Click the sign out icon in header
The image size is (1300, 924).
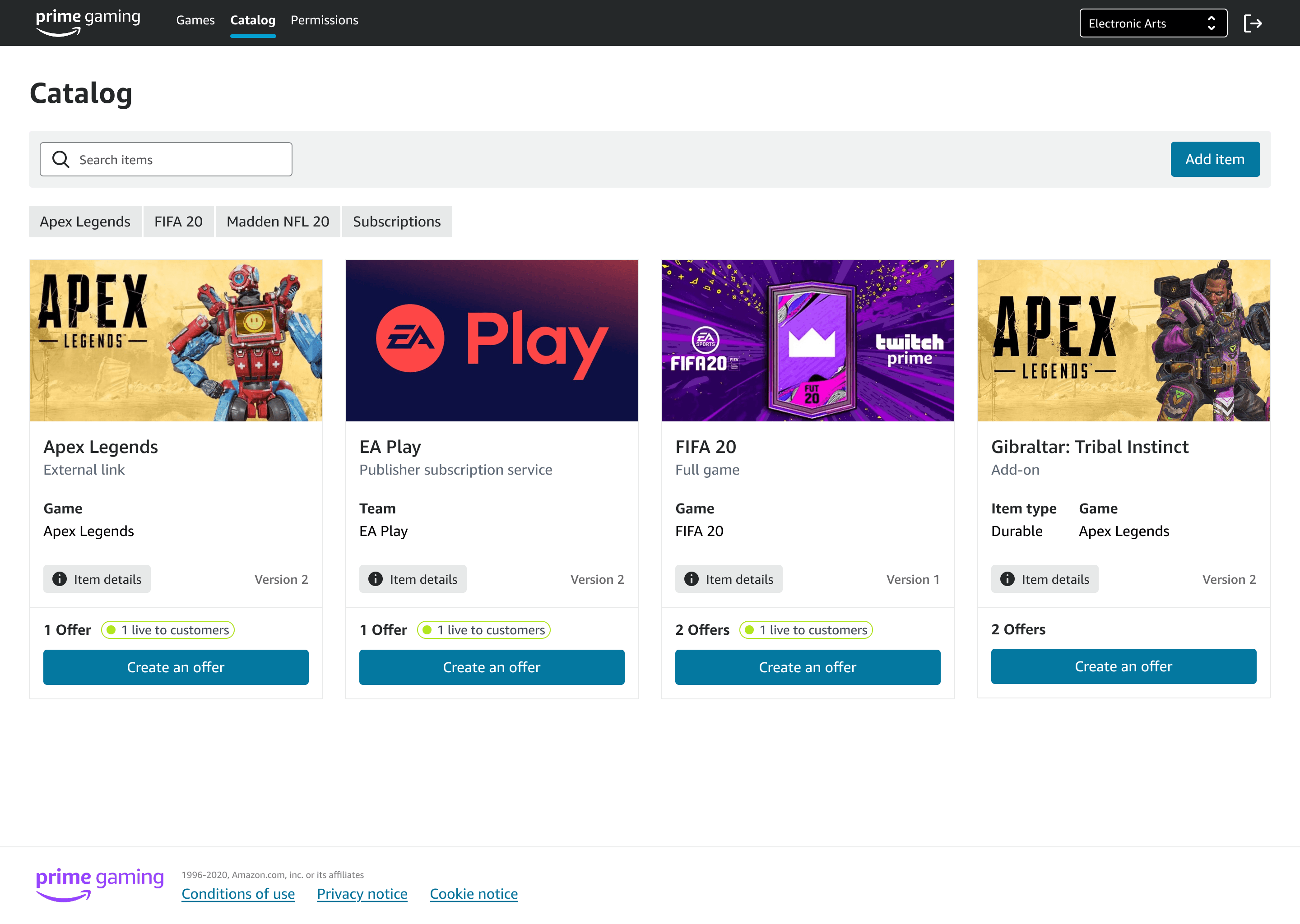pos(1252,23)
